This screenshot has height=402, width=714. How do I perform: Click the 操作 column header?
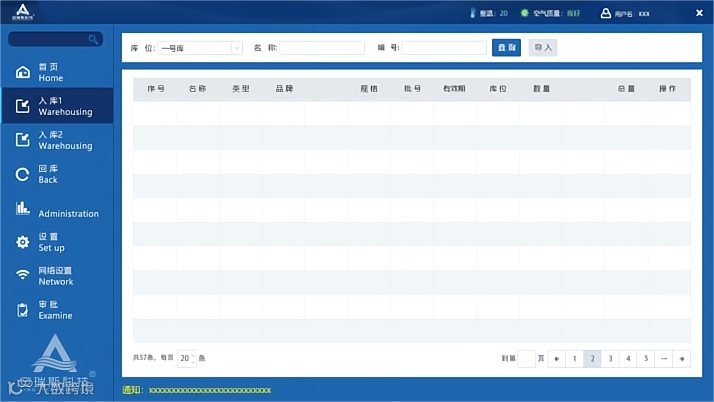pos(668,89)
